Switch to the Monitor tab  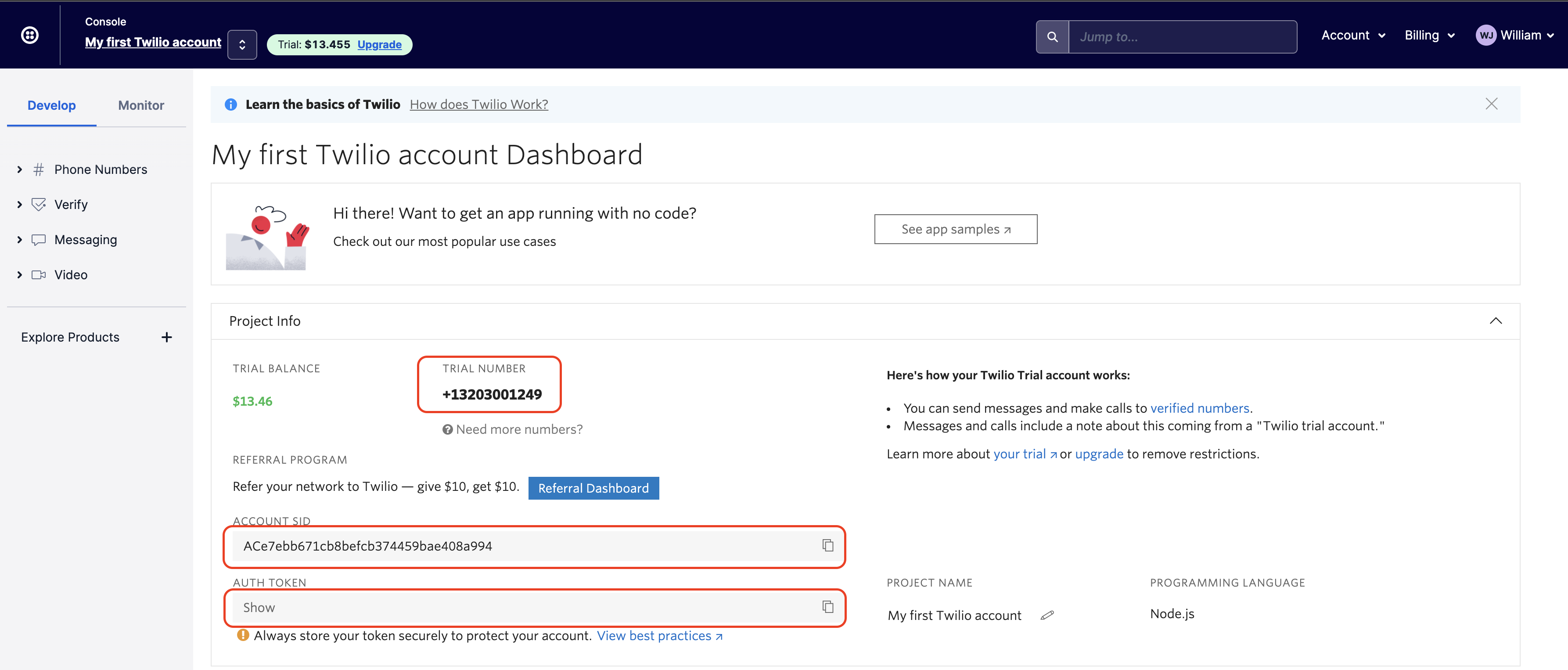(140, 105)
